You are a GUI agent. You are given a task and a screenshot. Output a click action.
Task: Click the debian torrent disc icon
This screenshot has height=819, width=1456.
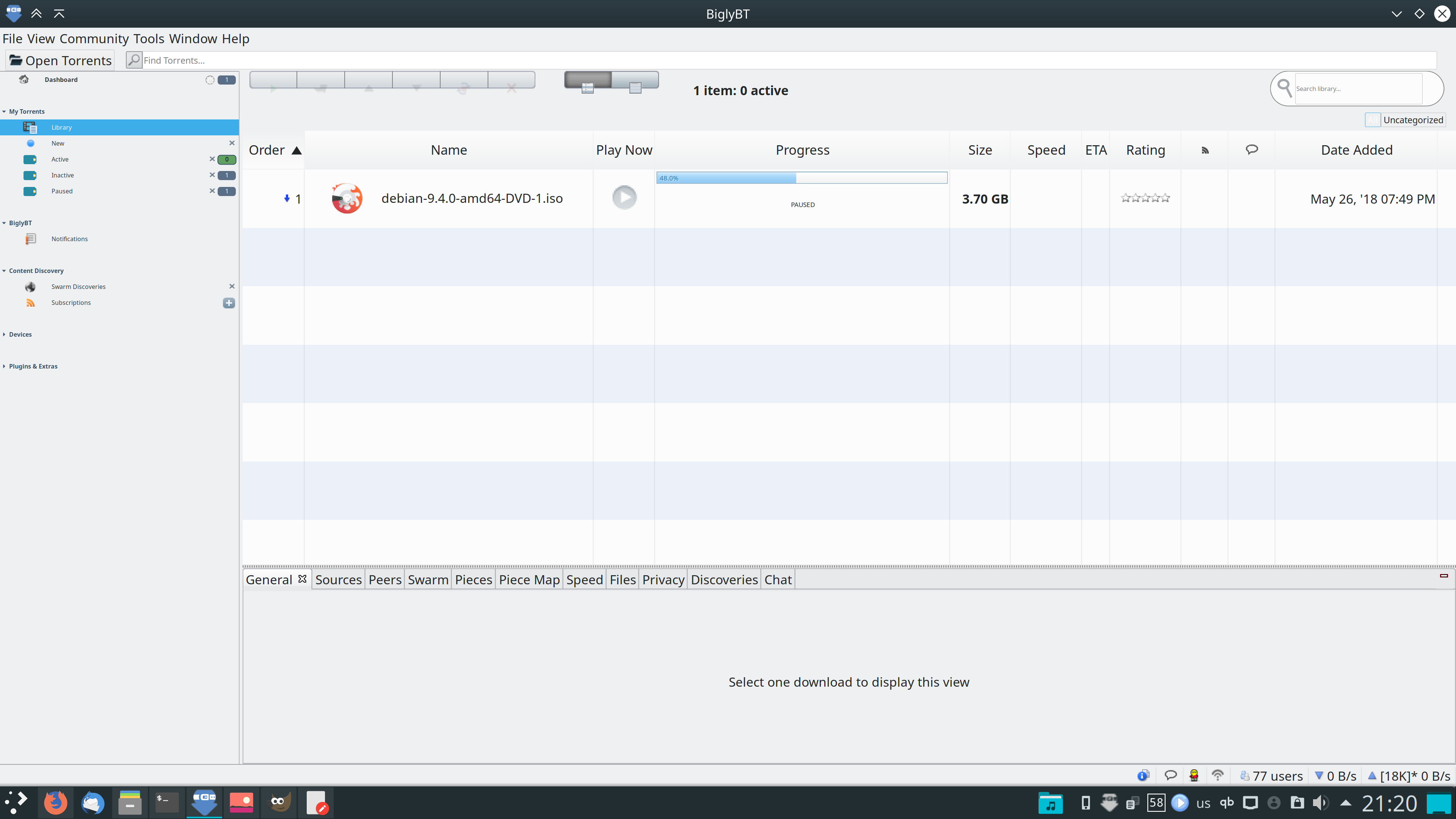pos(347,198)
